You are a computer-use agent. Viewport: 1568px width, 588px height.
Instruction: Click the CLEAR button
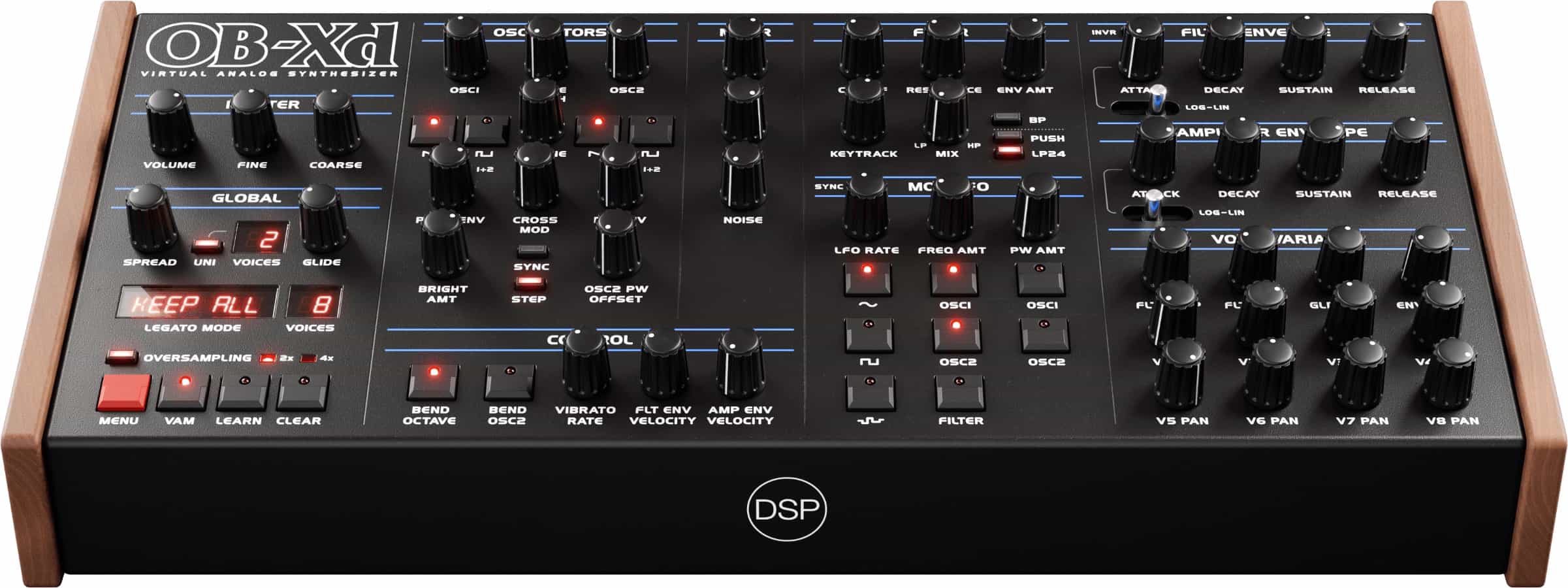click(x=302, y=391)
